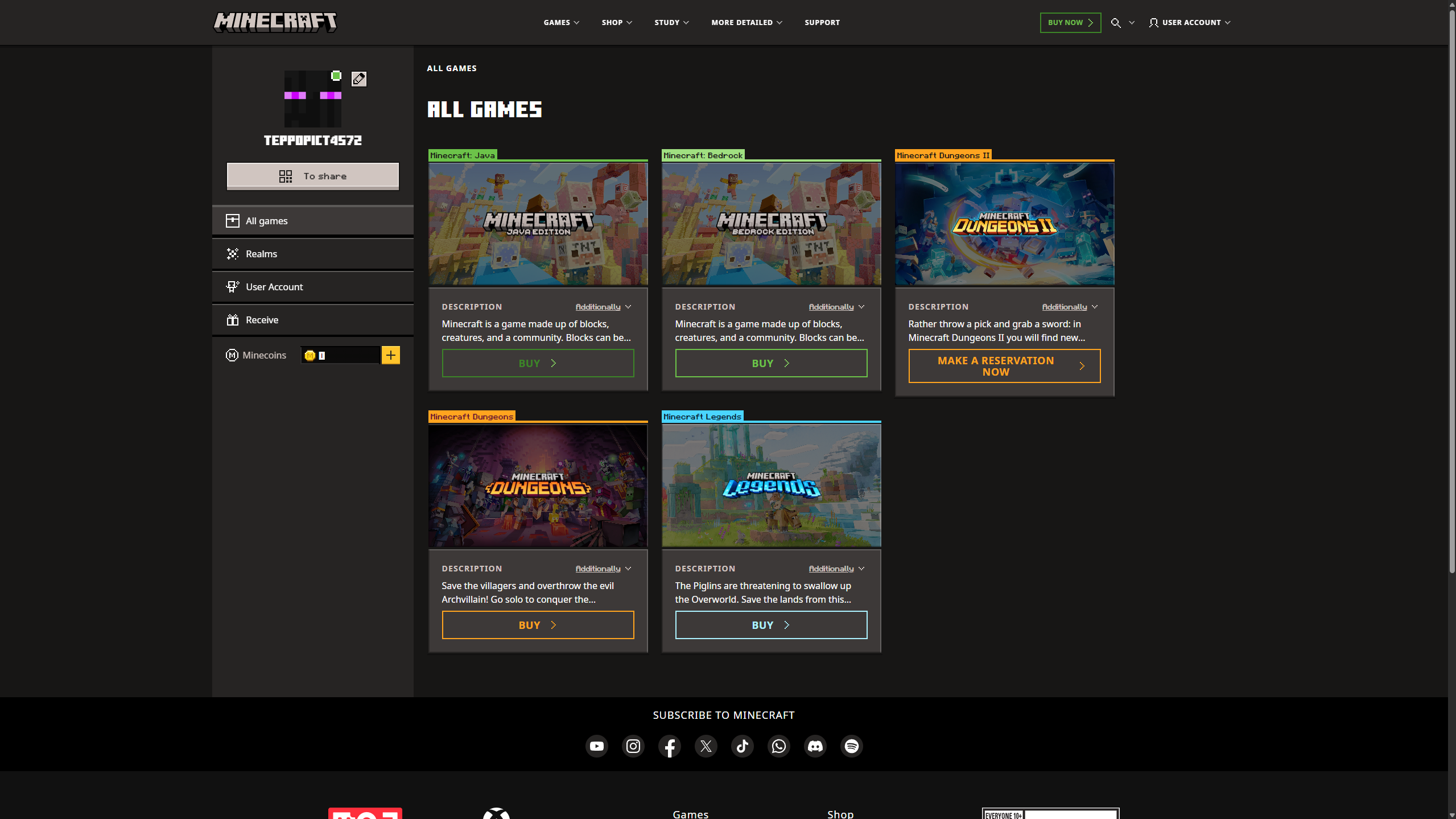Image resolution: width=1456 pixels, height=819 pixels.
Task: Open Minecraft Spotify icon
Action: coord(851,746)
